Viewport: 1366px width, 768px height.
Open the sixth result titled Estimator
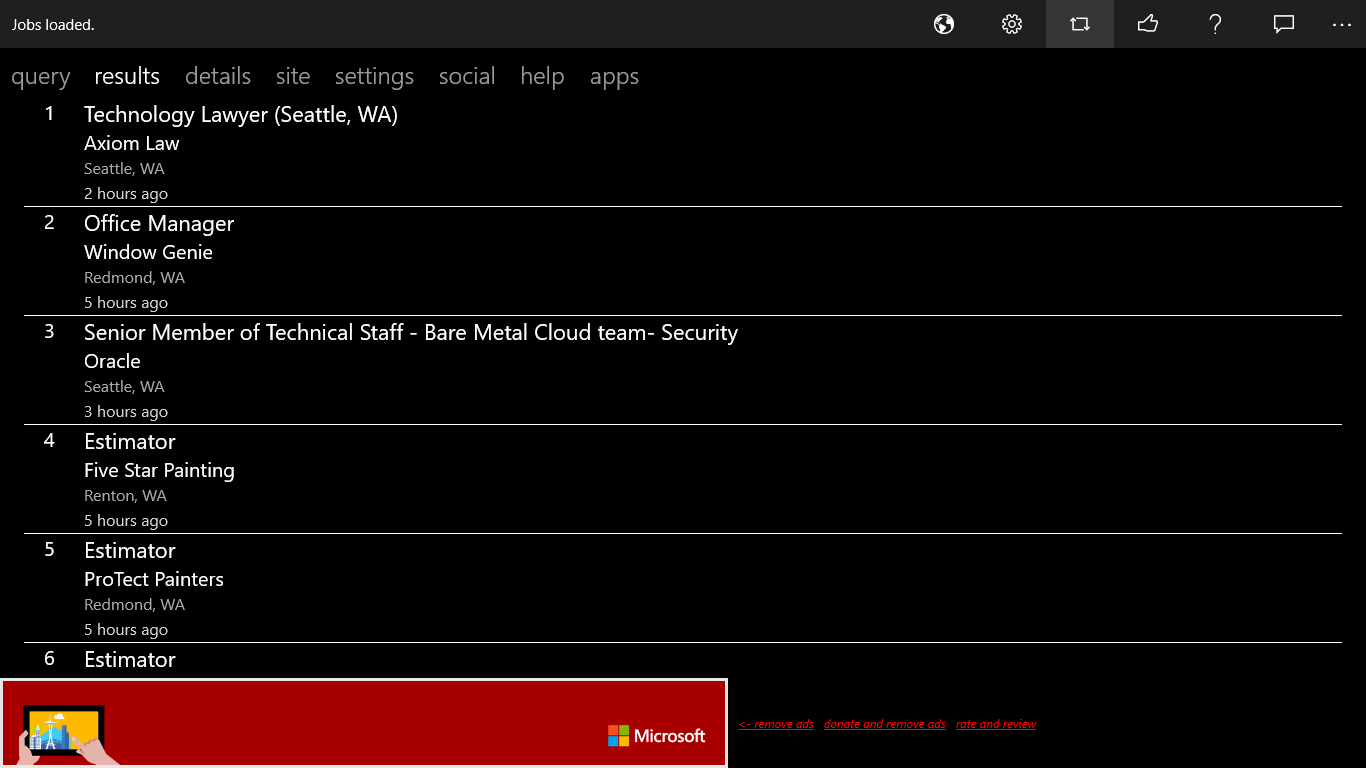coord(130,660)
